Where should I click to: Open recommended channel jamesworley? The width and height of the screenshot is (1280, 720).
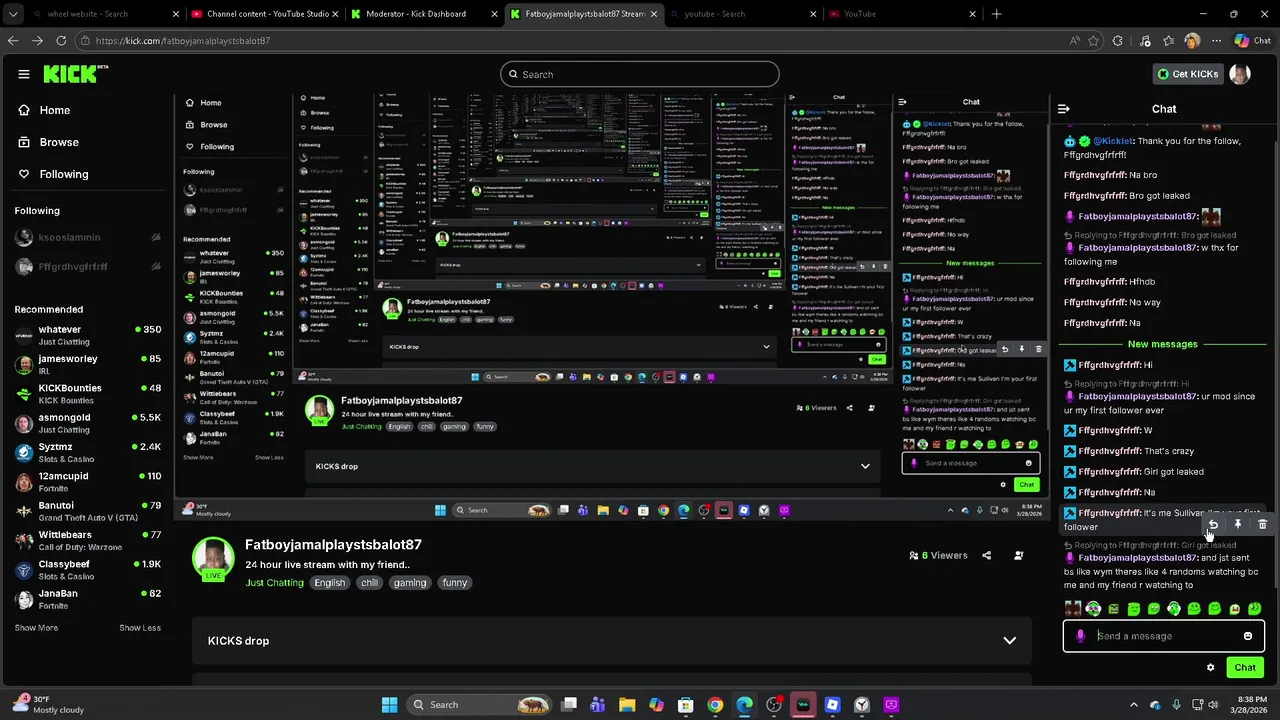[88, 364]
